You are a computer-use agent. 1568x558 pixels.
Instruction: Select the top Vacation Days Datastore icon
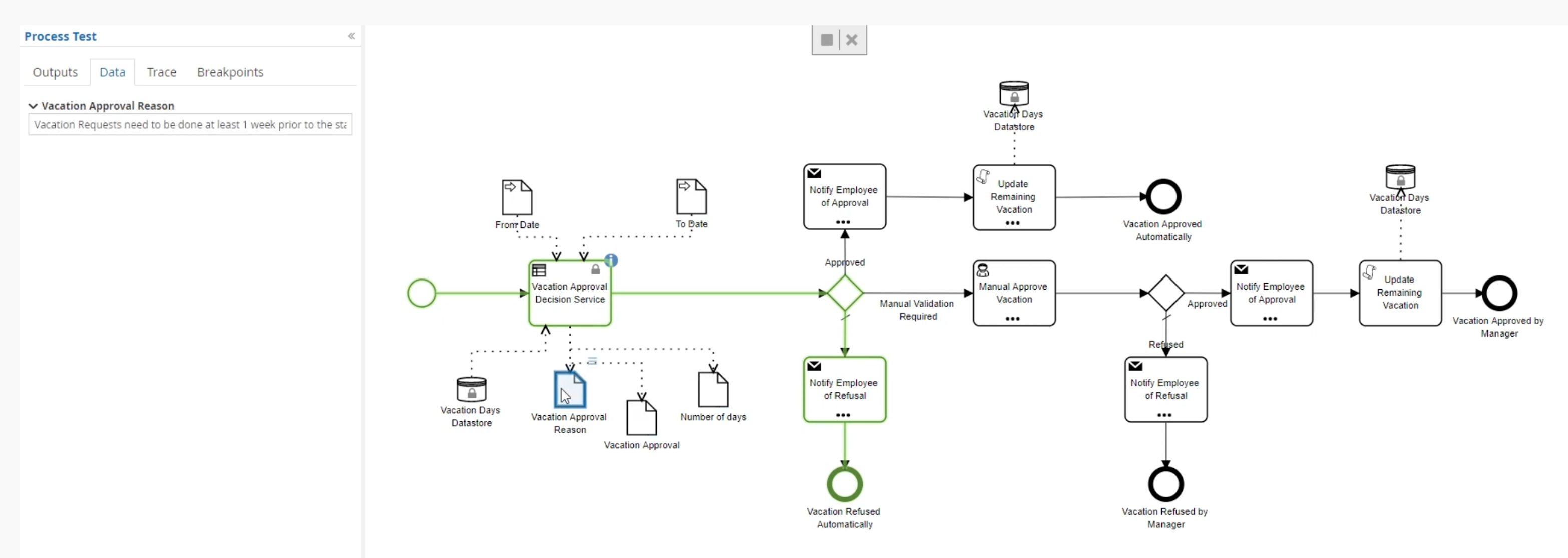[x=1014, y=93]
